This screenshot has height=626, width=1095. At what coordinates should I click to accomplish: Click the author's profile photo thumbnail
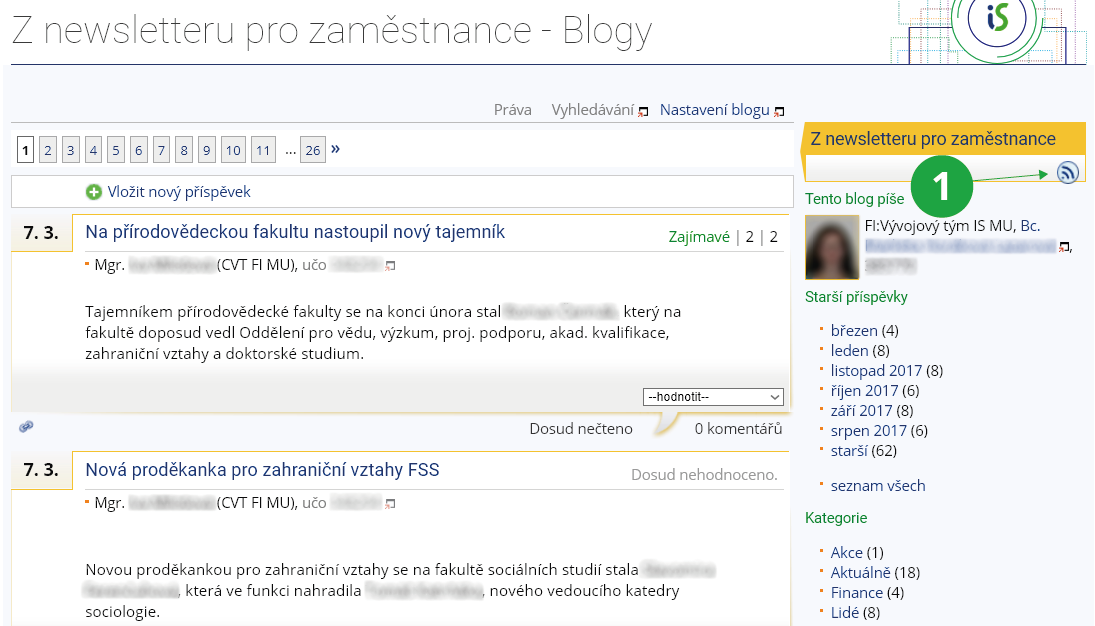(x=831, y=246)
